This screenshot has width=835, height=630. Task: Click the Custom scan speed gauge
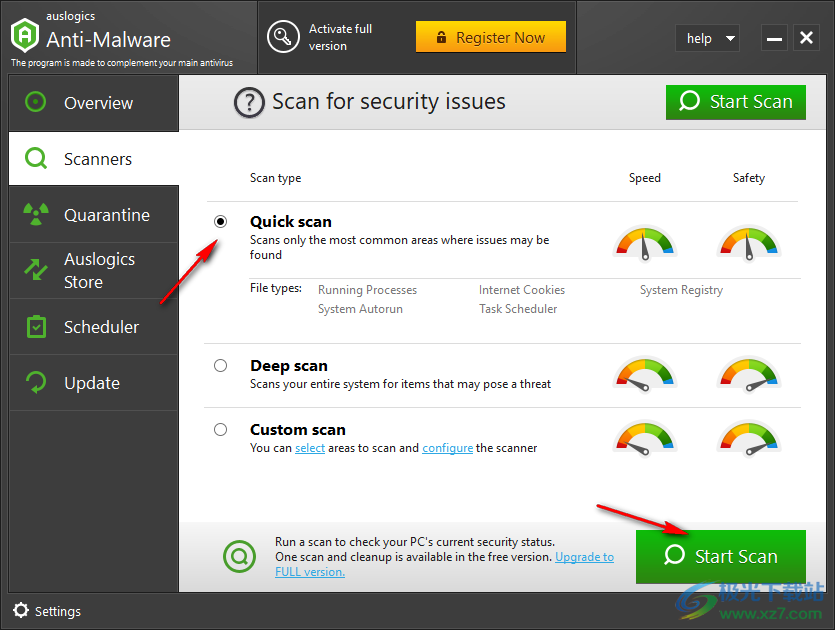[645, 439]
